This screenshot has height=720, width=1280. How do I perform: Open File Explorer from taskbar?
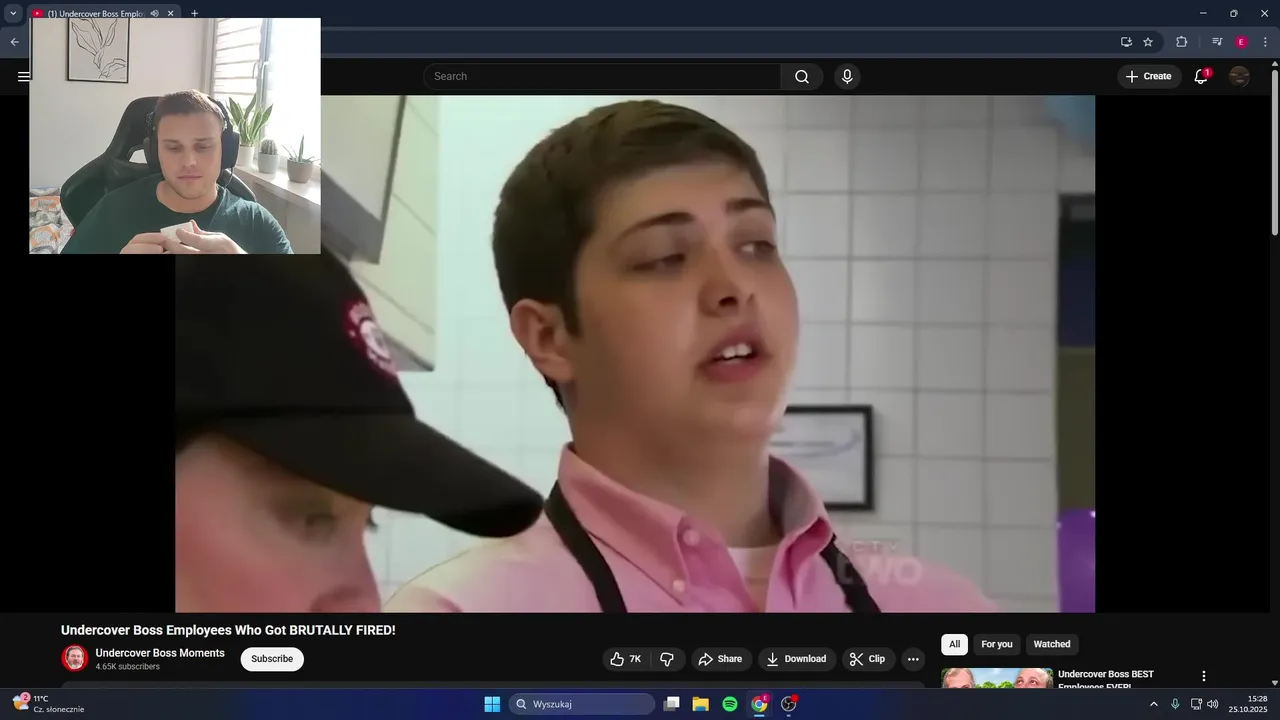click(x=701, y=704)
